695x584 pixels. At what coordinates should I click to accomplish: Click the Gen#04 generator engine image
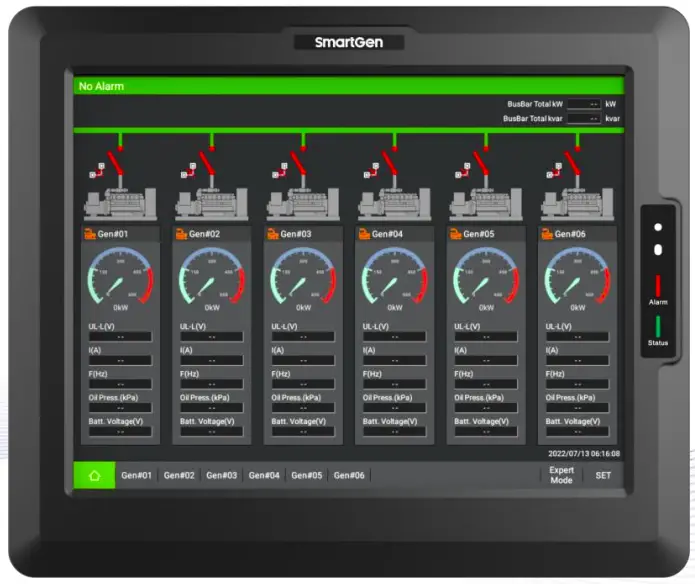click(x=394, y=204)
